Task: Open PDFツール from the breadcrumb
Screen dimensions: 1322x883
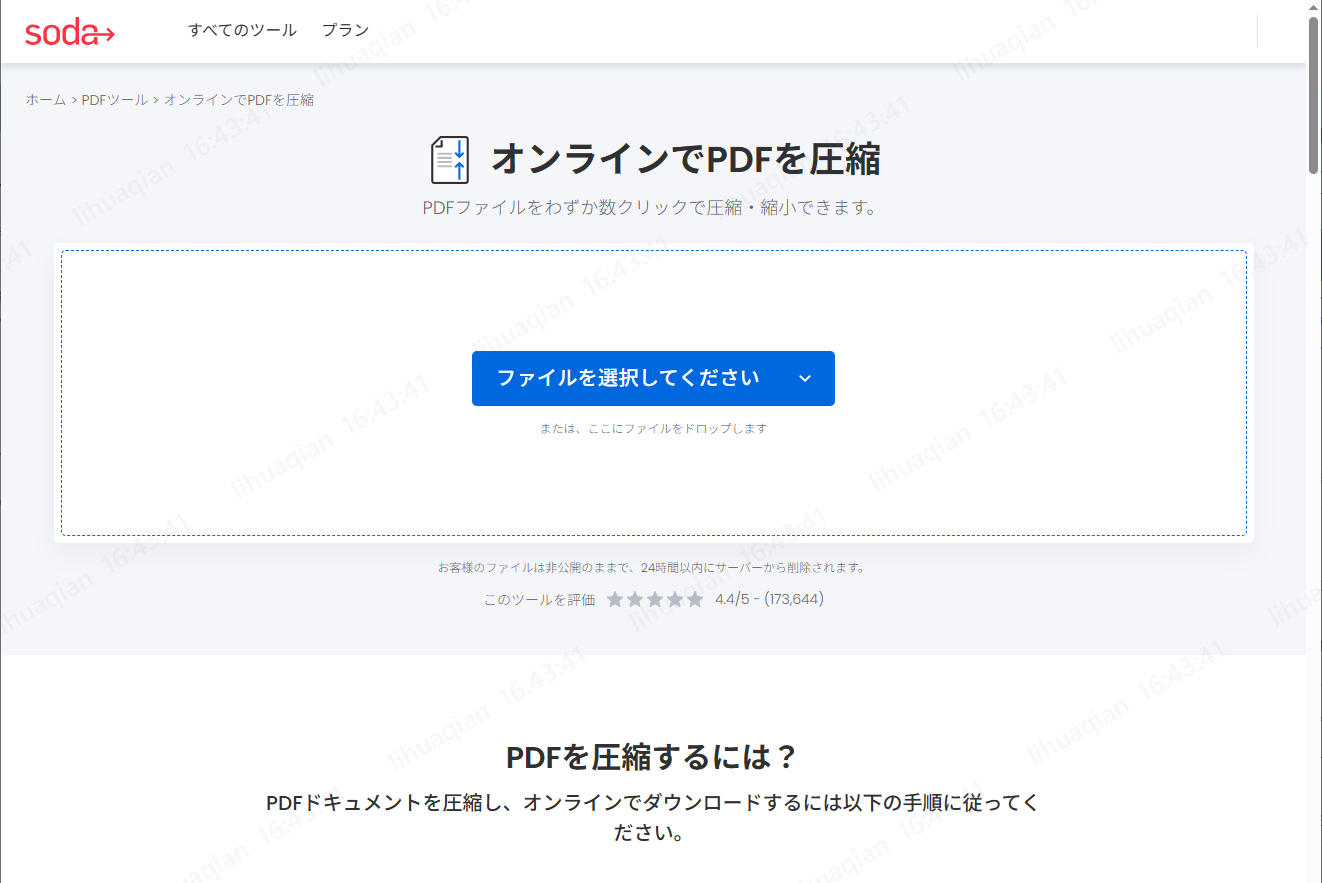Action: tap(112, 99)
